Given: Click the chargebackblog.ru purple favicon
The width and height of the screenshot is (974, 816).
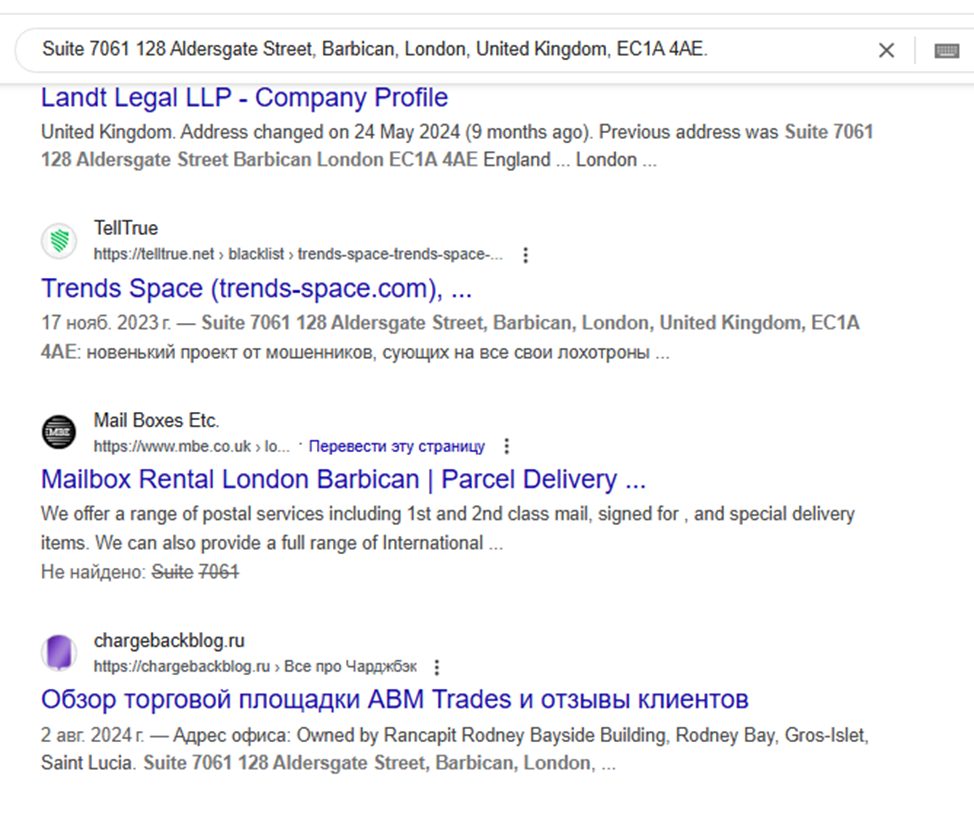Looking at the screenshot, I should (59, 653).
